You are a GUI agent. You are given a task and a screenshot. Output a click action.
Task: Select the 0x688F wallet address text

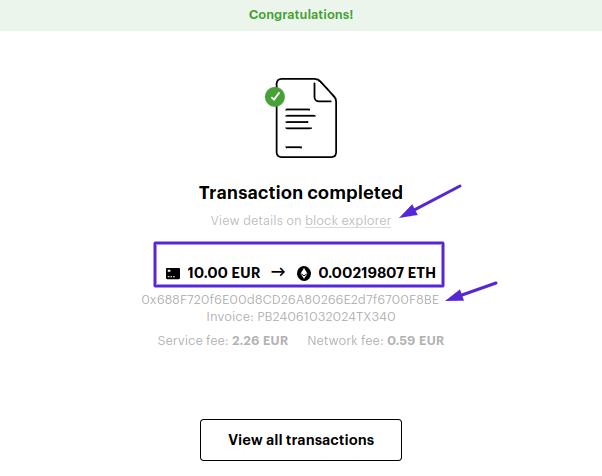point(290,299)
